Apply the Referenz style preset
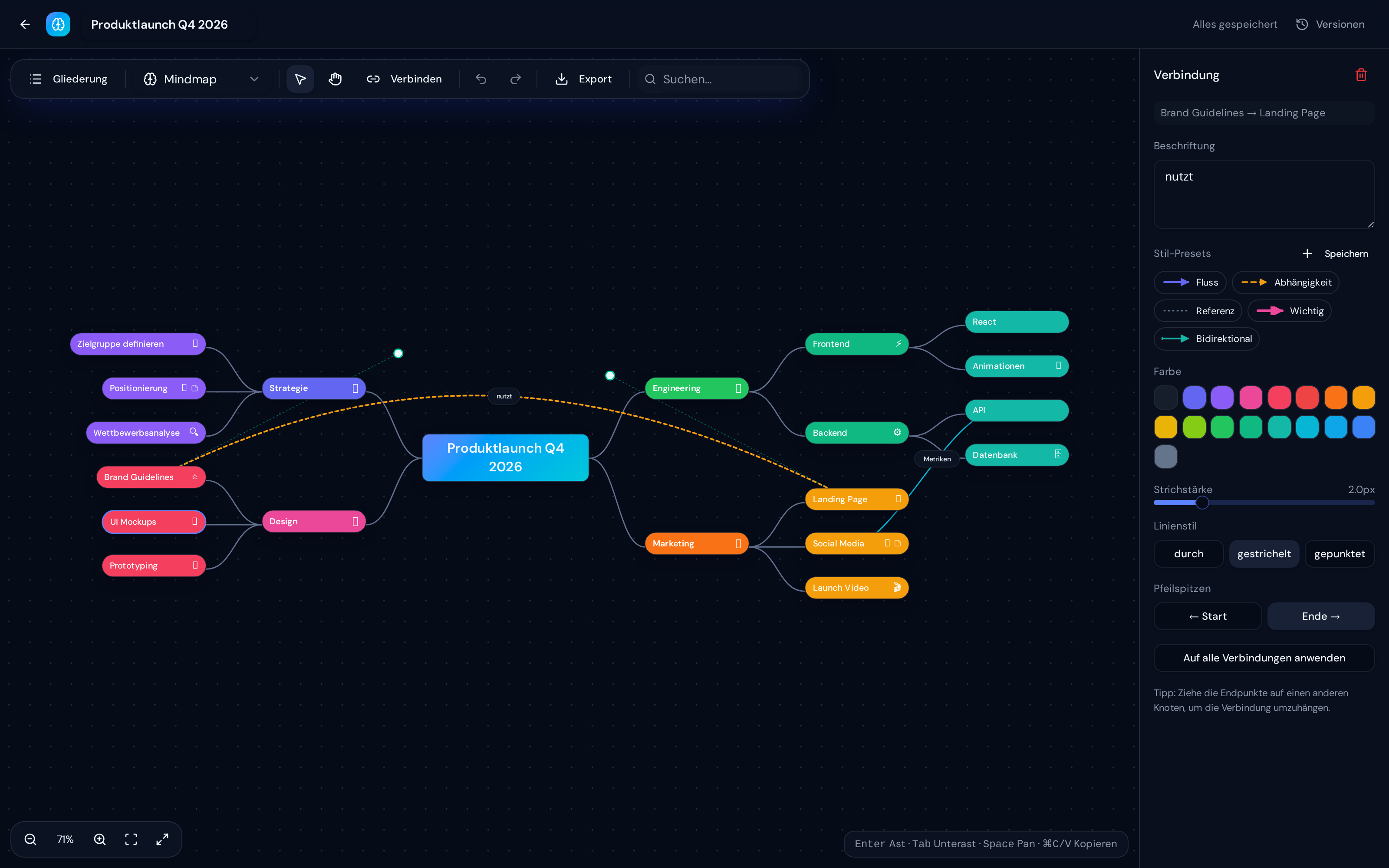 1198,311
